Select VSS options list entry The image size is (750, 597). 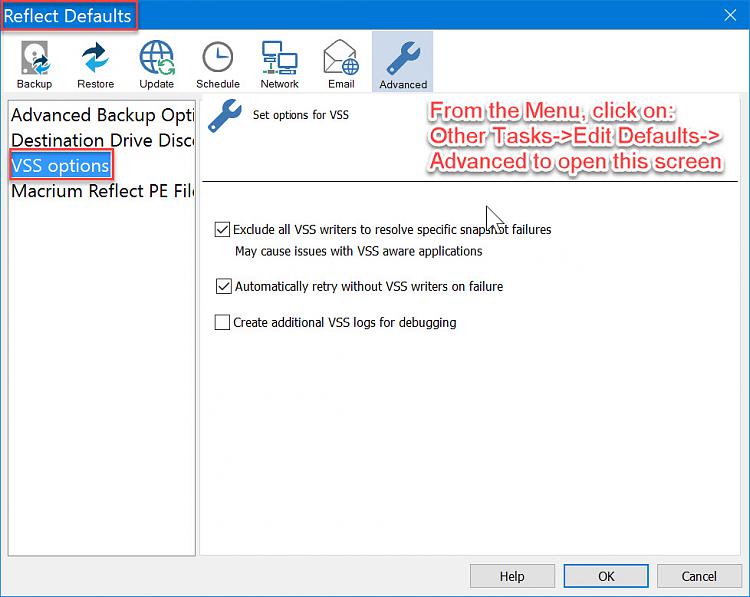(x=61, y=166)
